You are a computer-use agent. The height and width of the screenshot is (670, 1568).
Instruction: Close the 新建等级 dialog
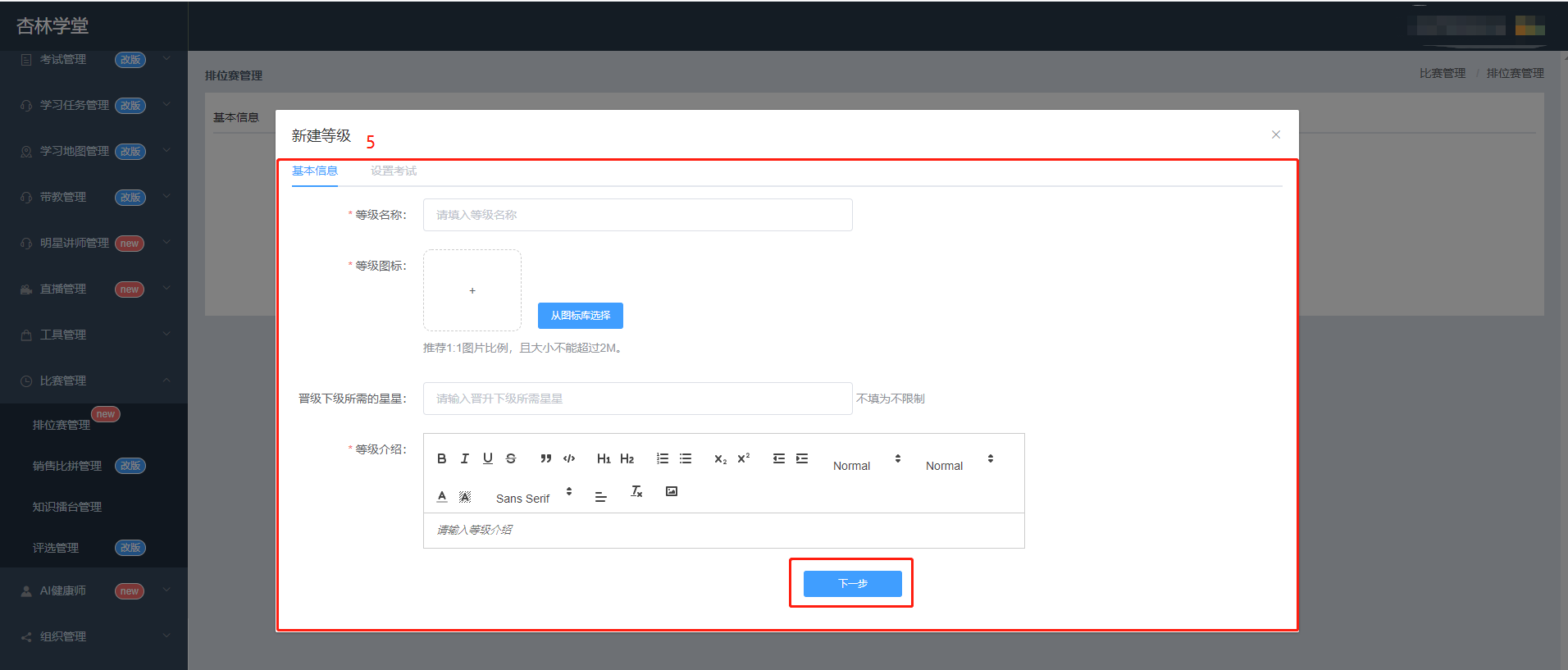click(x=1276, y=134)
